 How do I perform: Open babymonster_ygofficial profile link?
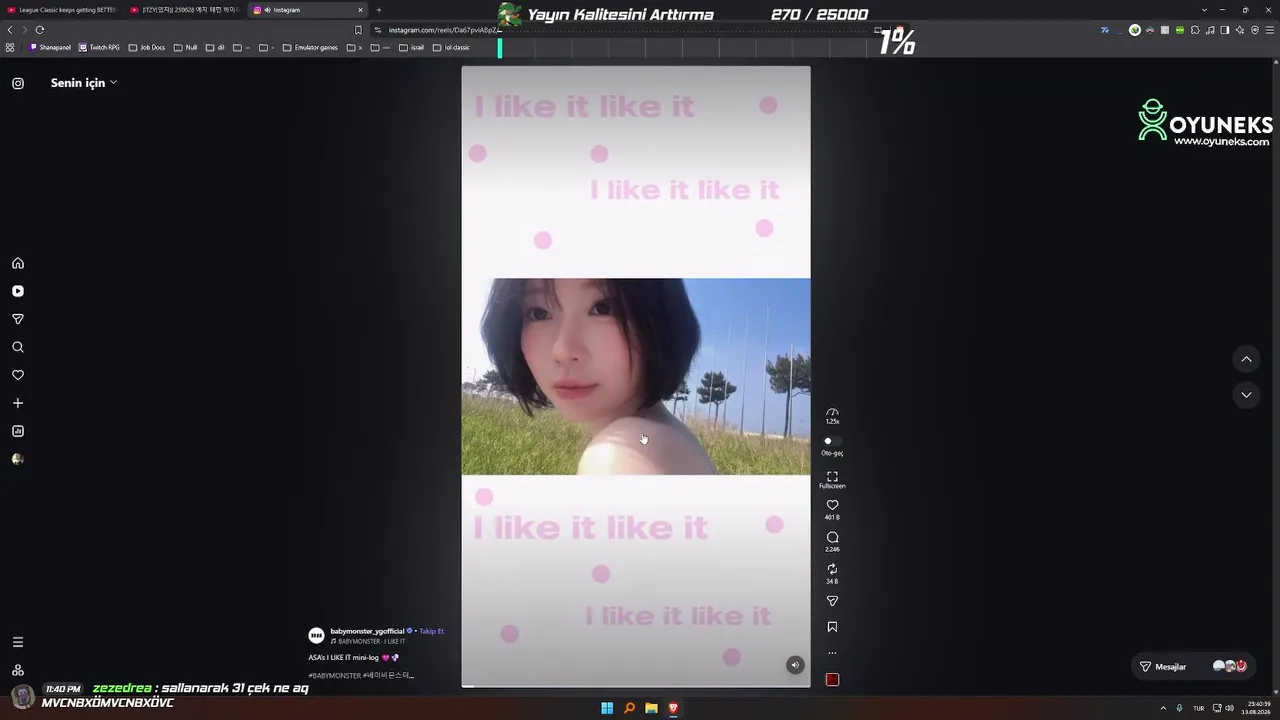point(367,631)
